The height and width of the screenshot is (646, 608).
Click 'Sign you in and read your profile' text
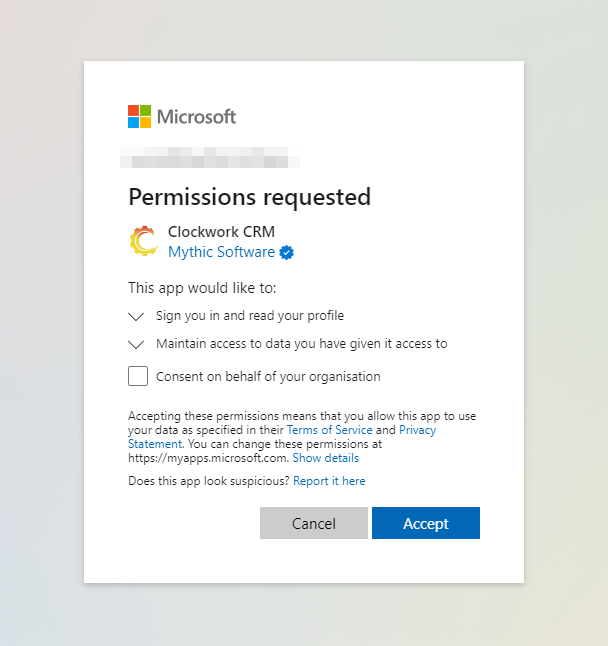(250, 316)
